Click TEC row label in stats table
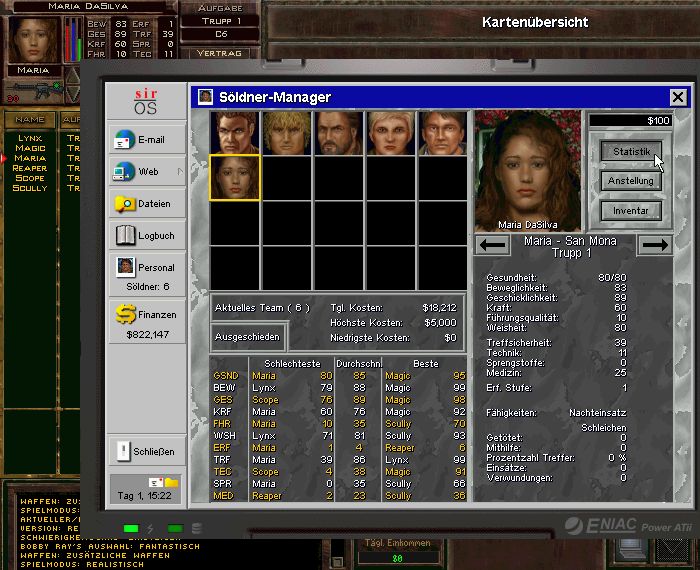This screenshot has height=570, width=700. 223,471
